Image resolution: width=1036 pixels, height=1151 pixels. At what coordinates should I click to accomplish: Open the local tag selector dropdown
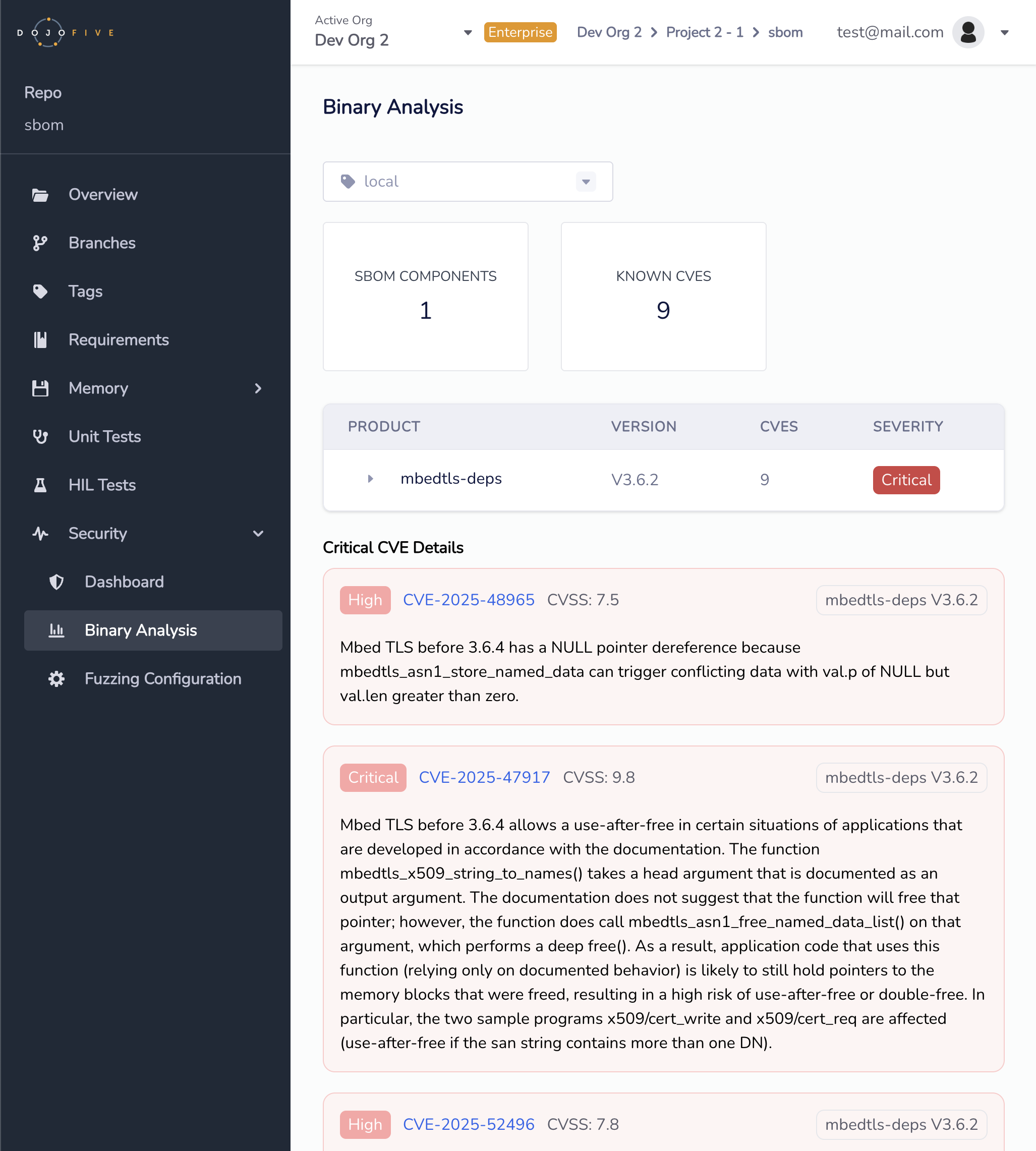tap(585, 182)
